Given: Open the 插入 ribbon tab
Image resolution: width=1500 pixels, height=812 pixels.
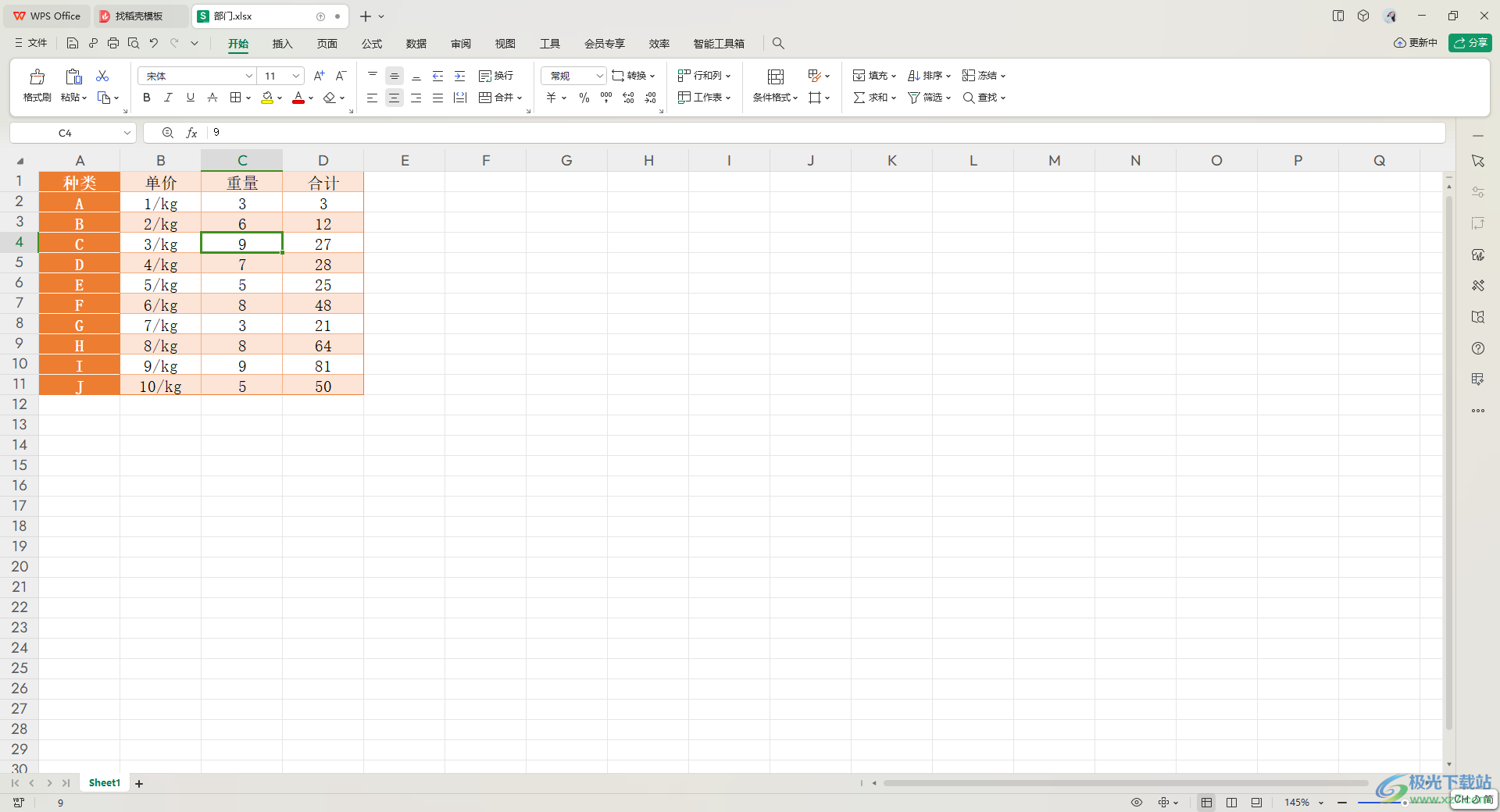Looking at the screenshot, I should click(282, 44).
